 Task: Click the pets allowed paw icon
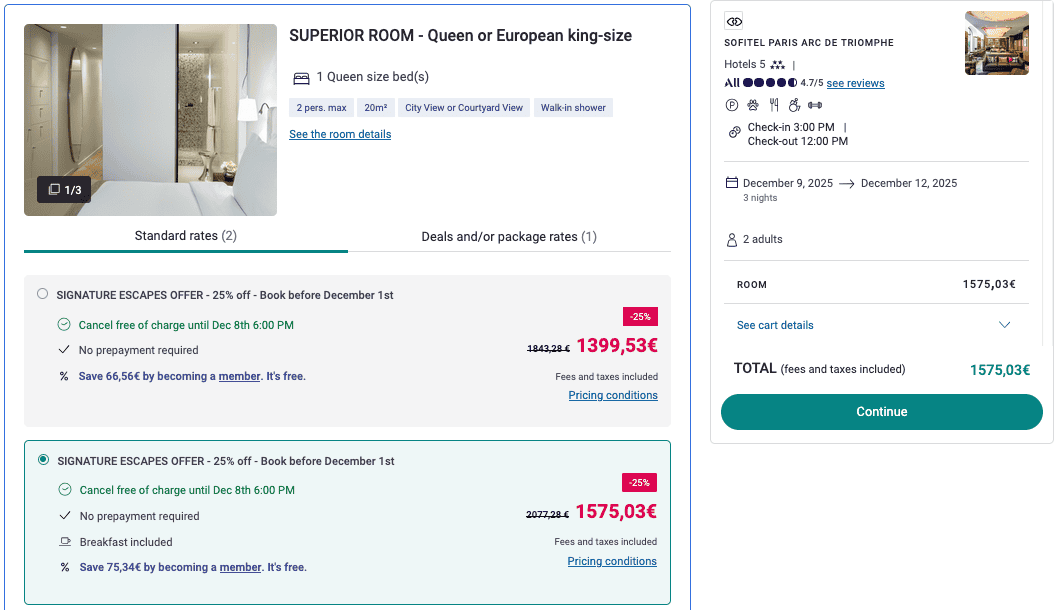753,104
